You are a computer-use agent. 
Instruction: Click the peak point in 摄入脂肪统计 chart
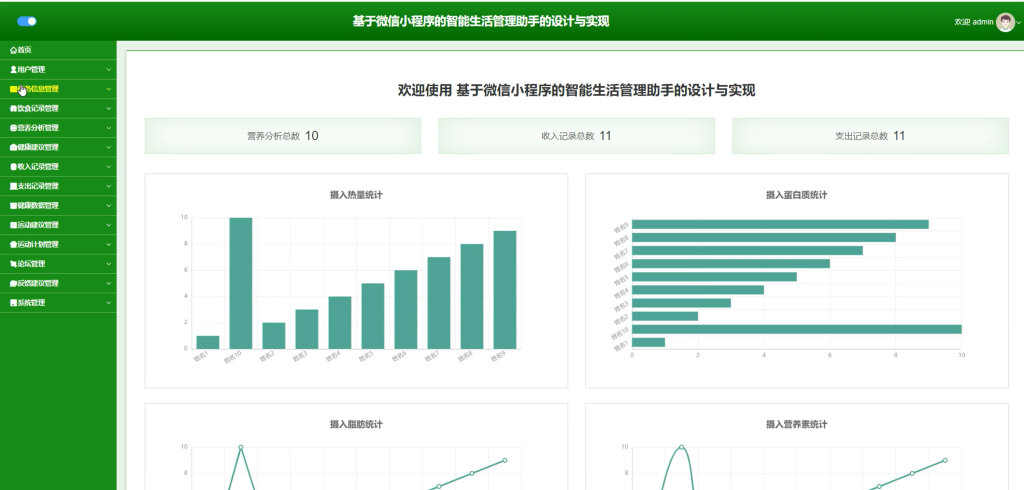click(241, 447)
